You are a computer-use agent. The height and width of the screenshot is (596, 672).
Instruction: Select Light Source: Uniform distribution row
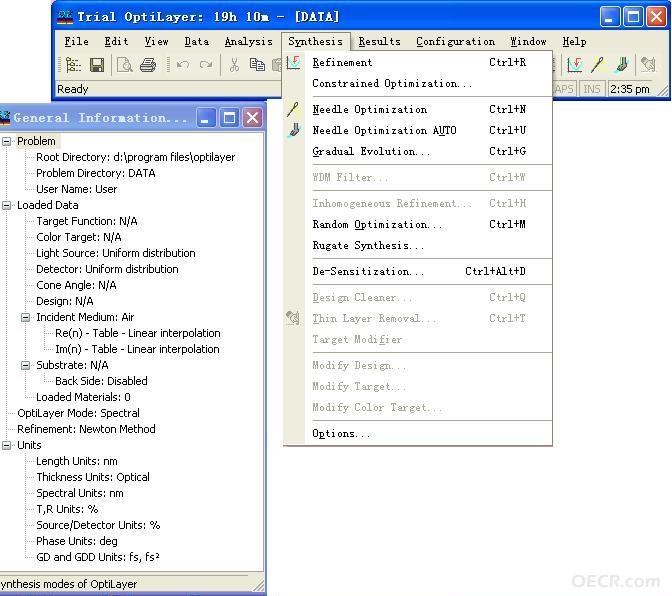coord(116,253)
